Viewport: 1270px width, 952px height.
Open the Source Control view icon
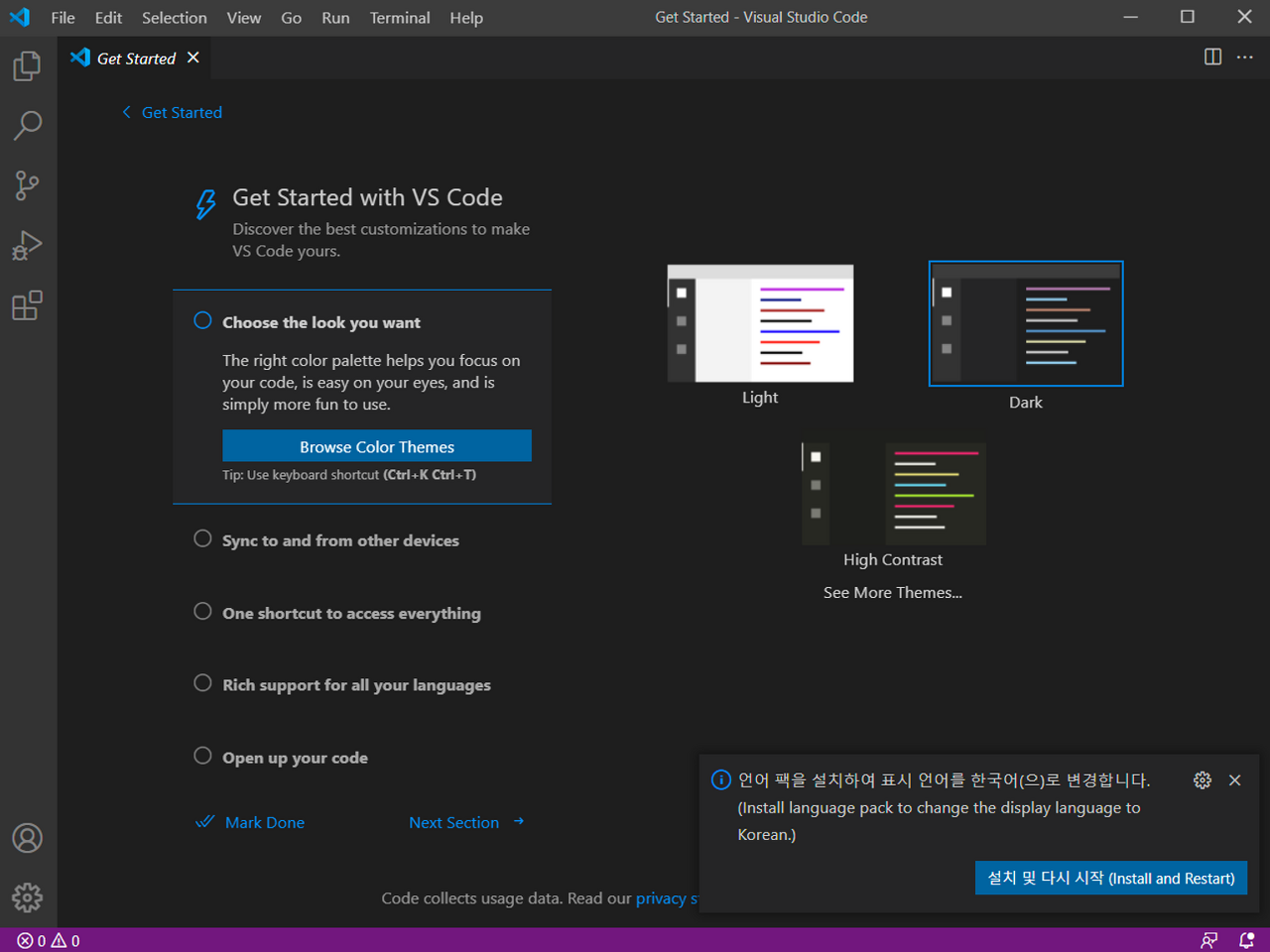28,185
